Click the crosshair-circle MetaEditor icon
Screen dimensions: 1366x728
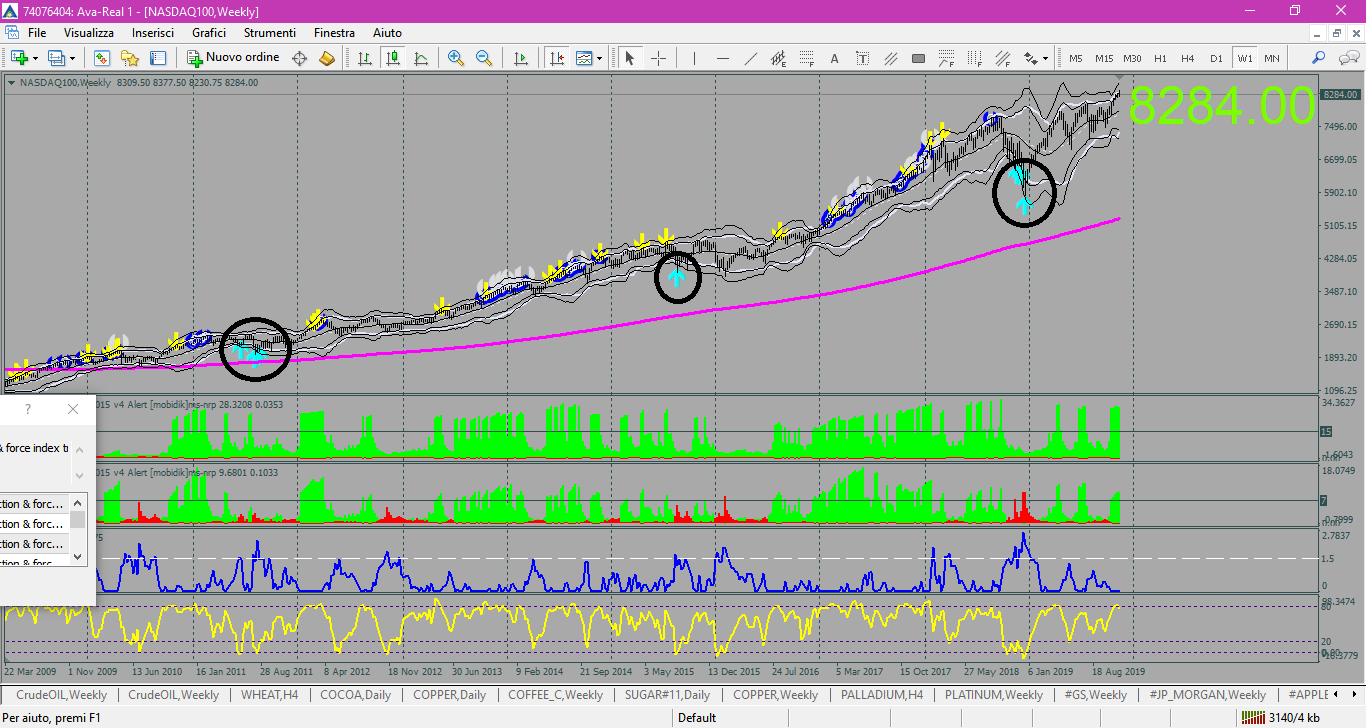[299, 58]
